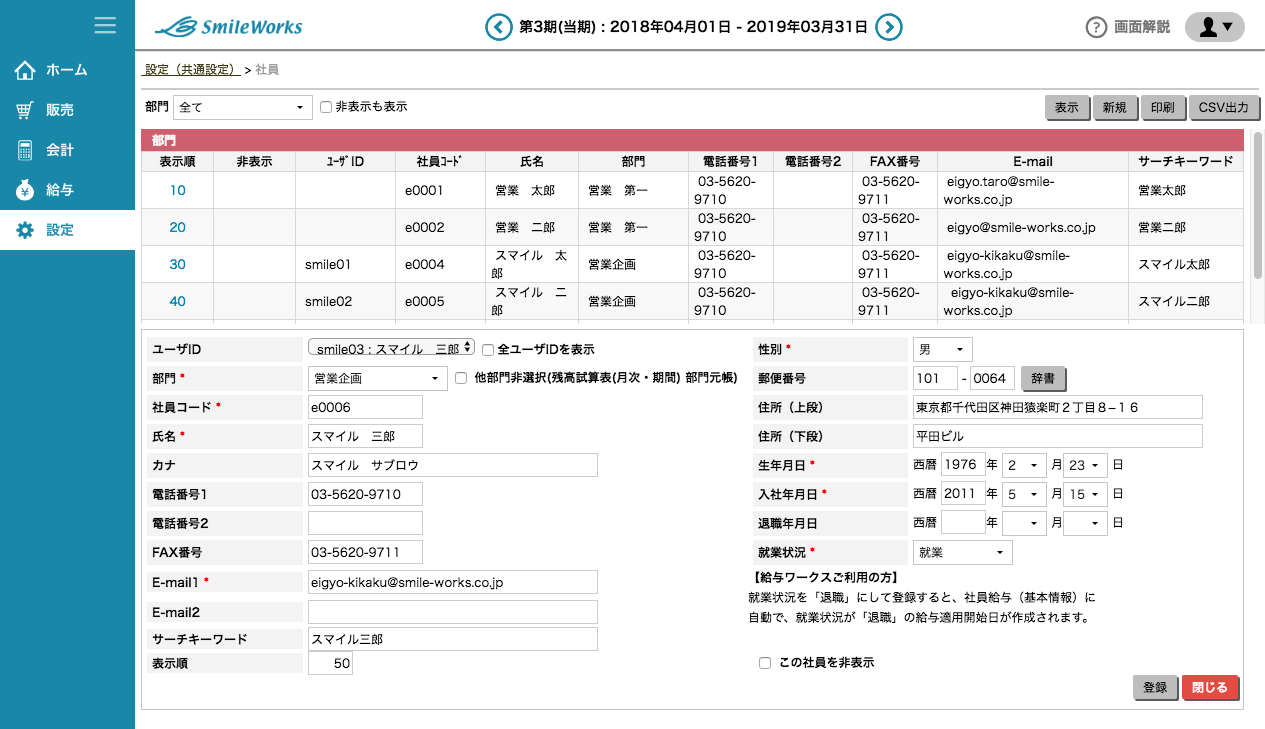Click the サーチキーワード field スマイル三郎
The height and width of the screenshot is (729, 1265).
(x=453, y=639)
